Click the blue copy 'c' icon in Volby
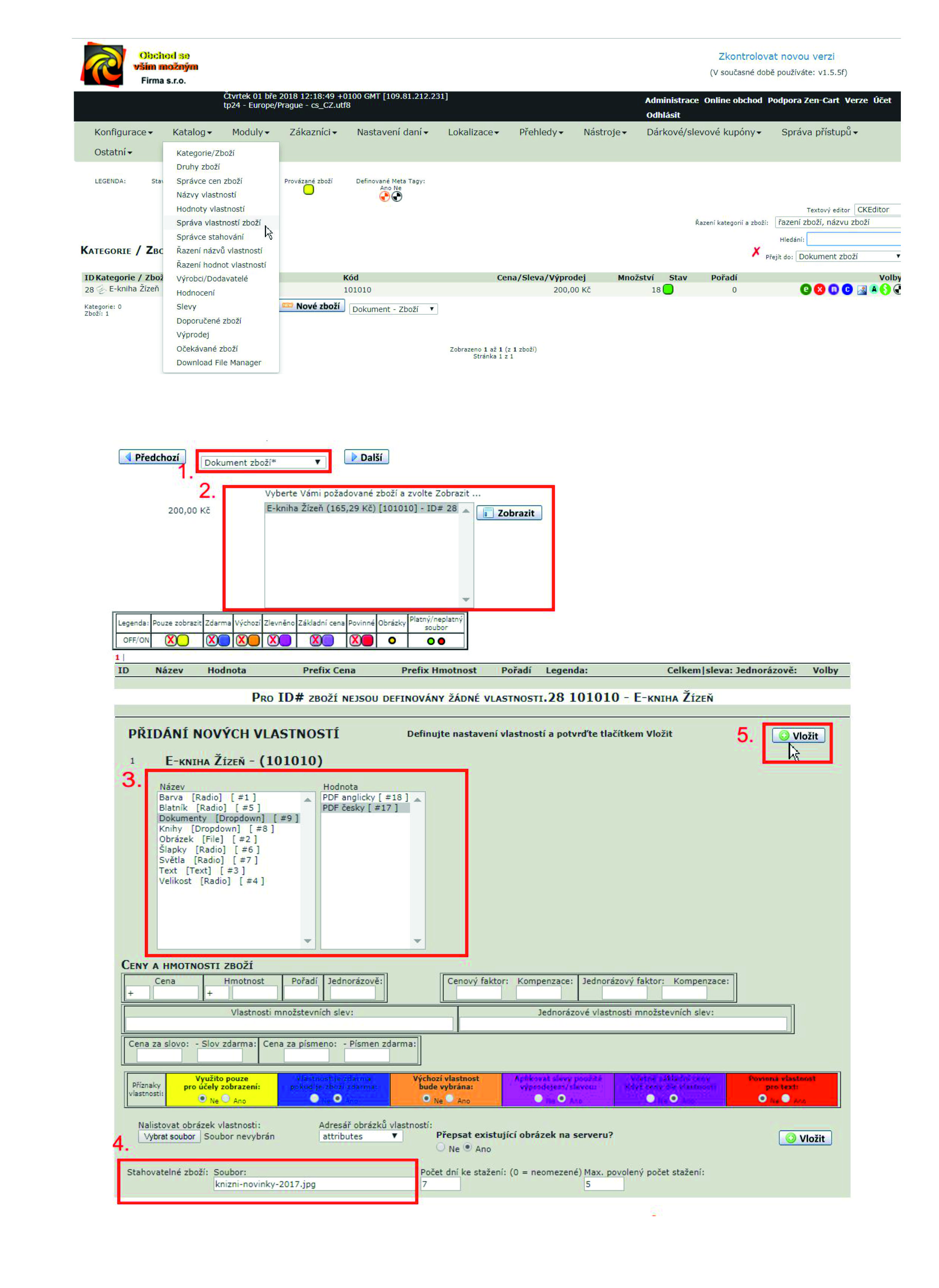Screen dimensions: 939x1288 [847, 289]
